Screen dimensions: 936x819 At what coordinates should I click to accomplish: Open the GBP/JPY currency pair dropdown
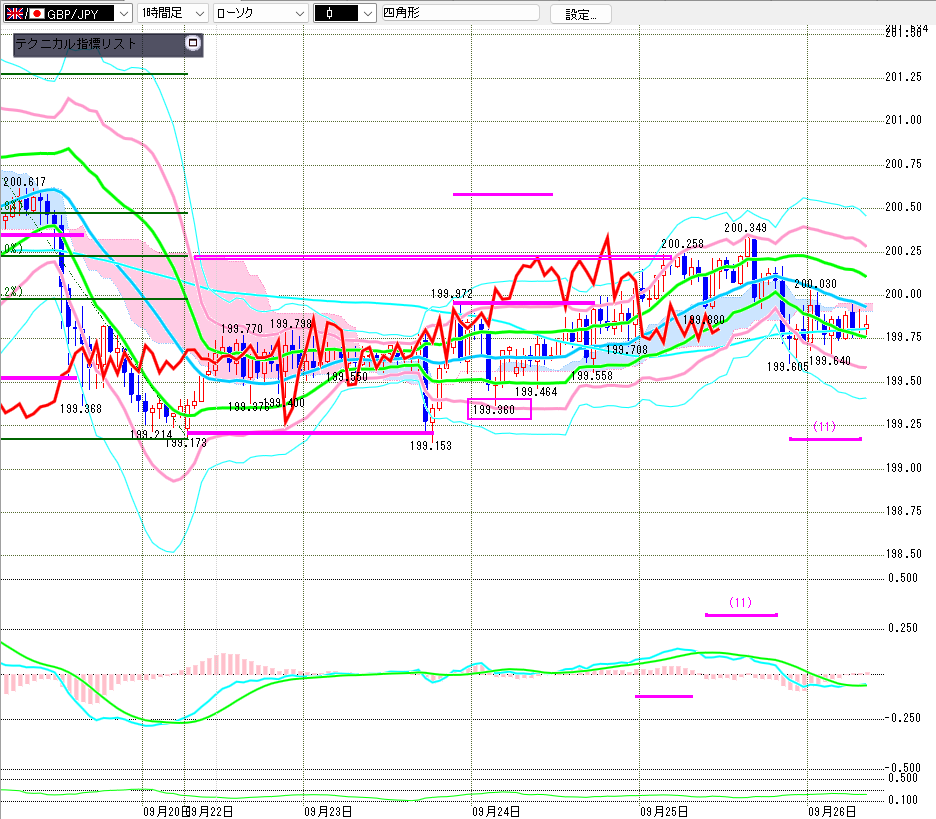pyautogui.click(x=122, y=14)
